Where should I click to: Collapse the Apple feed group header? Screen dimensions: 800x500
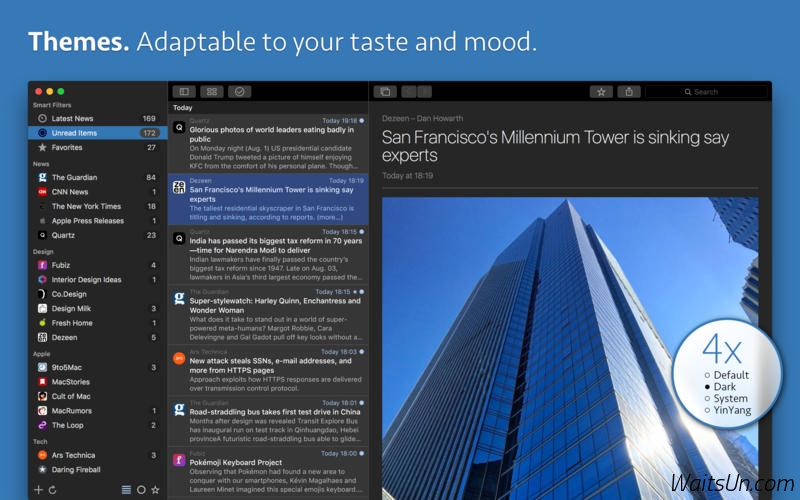click(x=43, y=354)
